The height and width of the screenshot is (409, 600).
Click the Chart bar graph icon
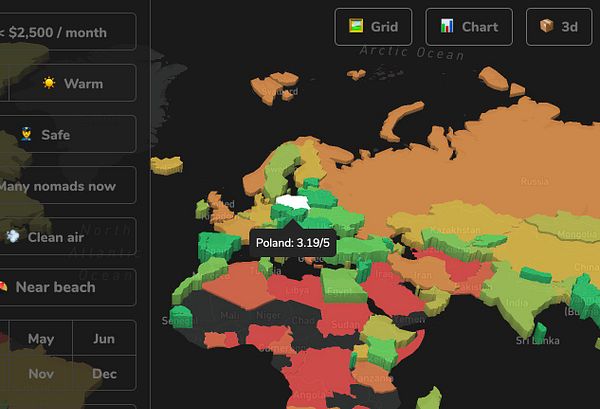pos(447,26)
